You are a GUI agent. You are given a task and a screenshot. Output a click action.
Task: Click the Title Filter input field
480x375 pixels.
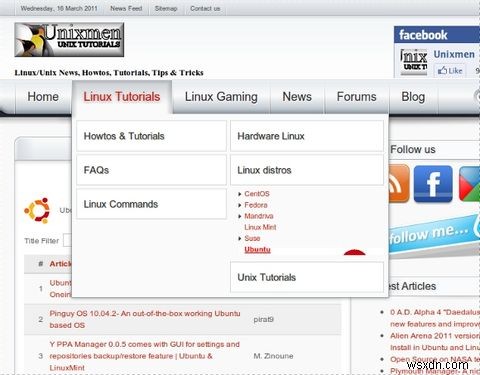click(67, 240)
